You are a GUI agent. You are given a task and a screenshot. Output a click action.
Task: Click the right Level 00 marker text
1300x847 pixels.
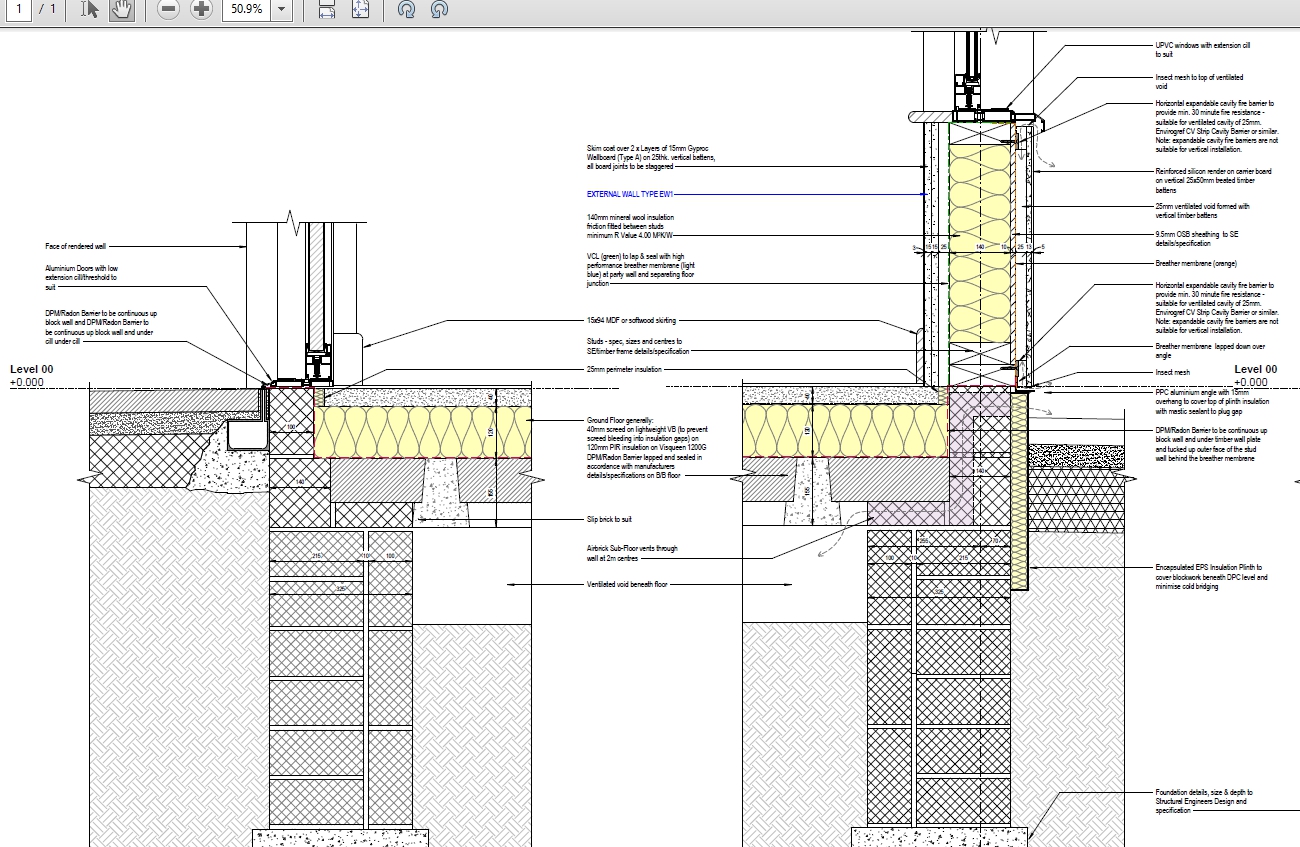tap(1255, 369)
